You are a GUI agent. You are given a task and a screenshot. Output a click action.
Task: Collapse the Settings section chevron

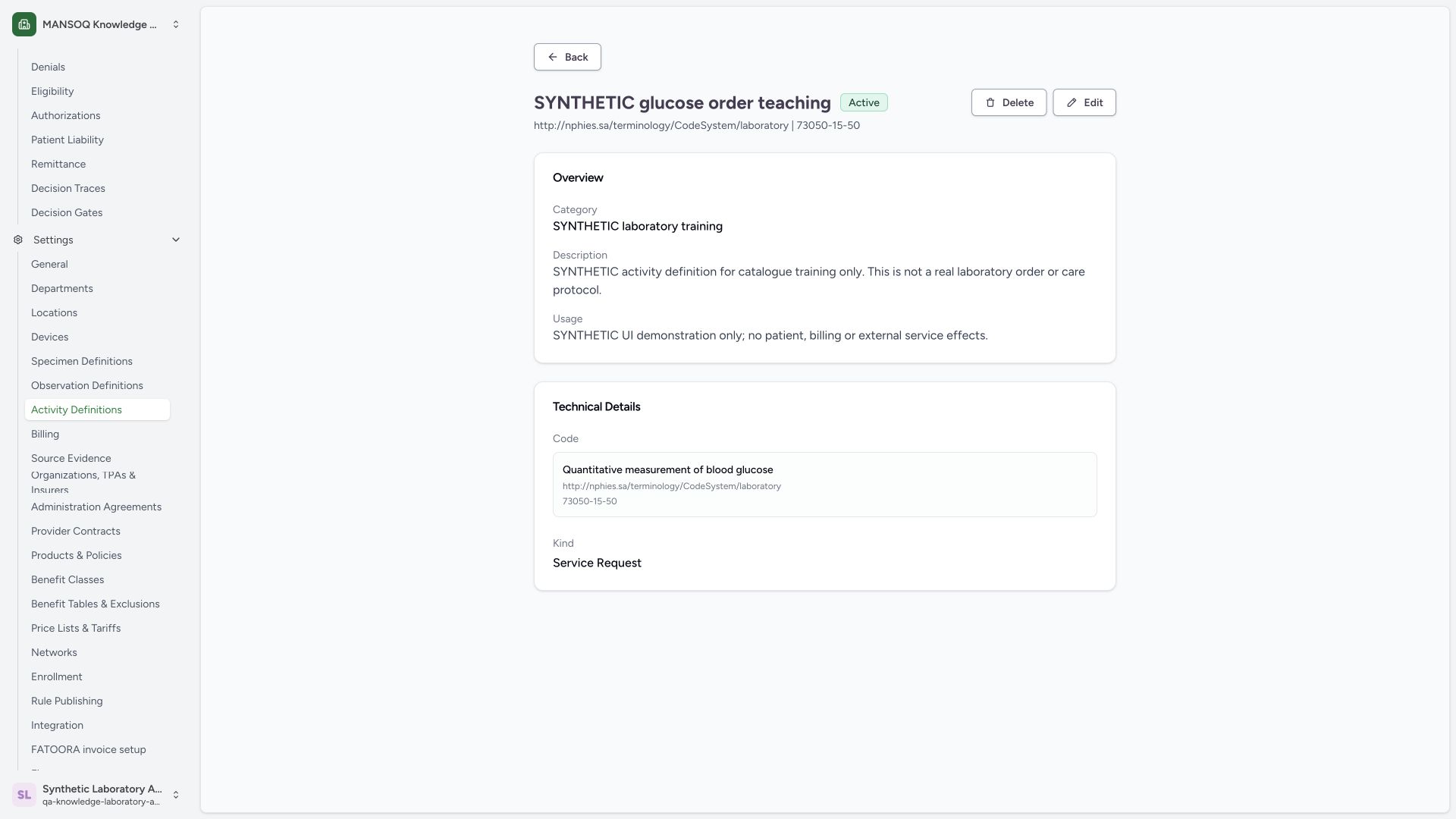[176, 240]
